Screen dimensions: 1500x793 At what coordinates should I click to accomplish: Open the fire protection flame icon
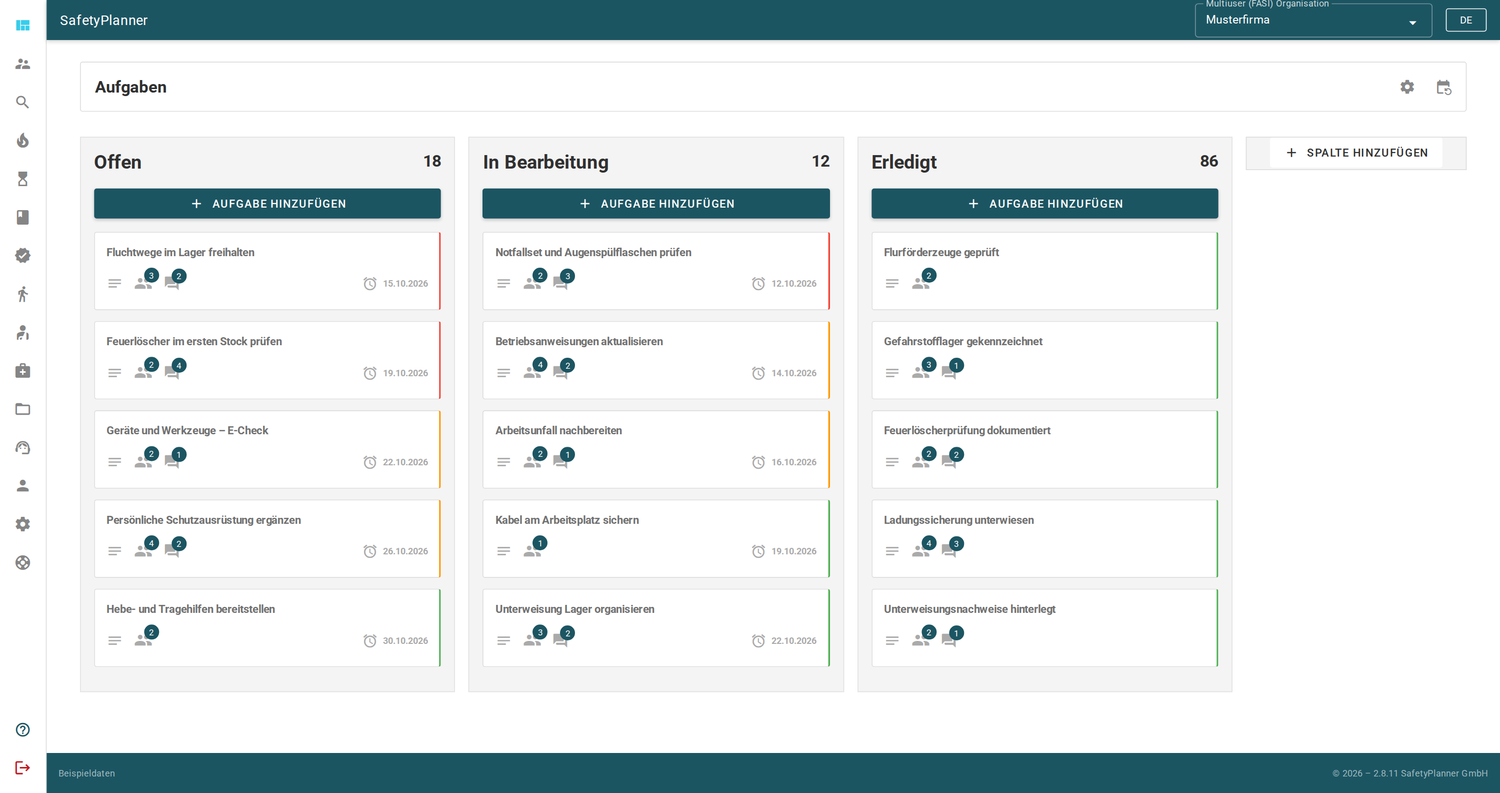click(23, 140)
